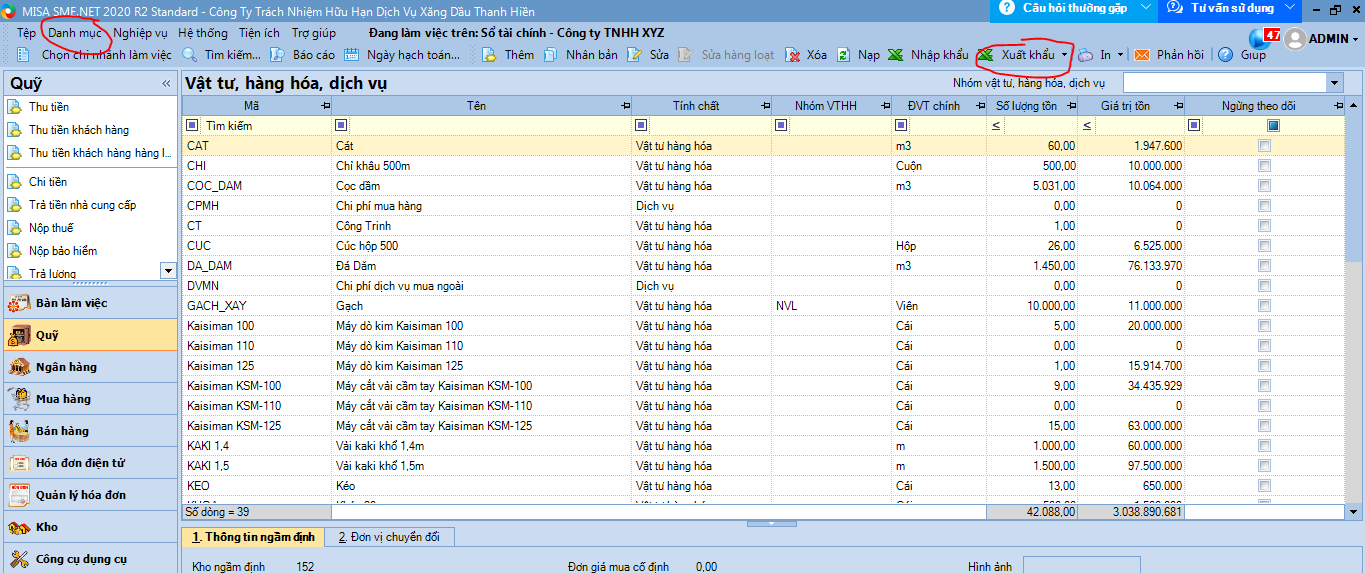
Task: Expand the Tư vấn sử dụng dropdown
Action: click(x=1290, y=8)
